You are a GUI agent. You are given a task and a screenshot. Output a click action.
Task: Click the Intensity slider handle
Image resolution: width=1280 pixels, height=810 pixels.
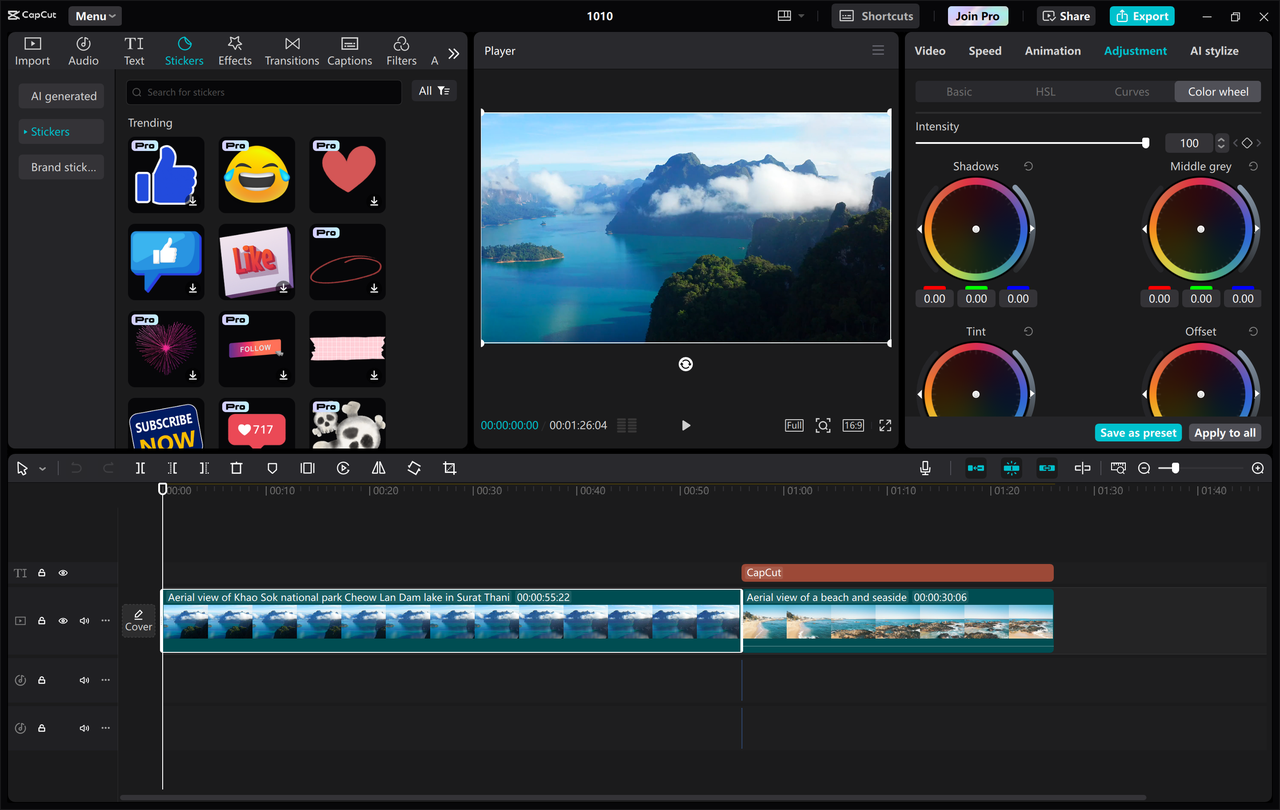1146,143
